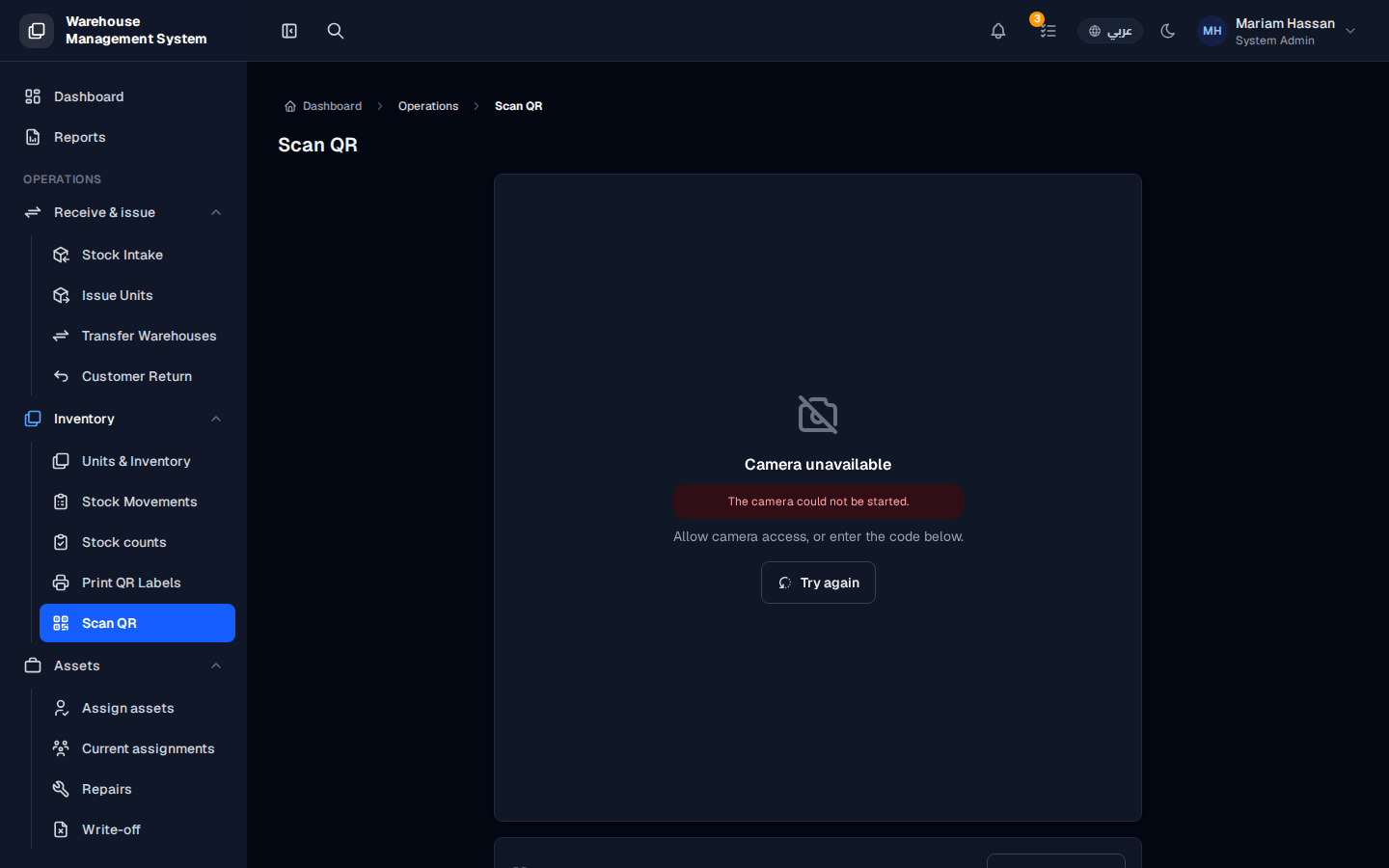Click the Try again button
This screenshot has width=1389, height=868.
coord(818,583)
